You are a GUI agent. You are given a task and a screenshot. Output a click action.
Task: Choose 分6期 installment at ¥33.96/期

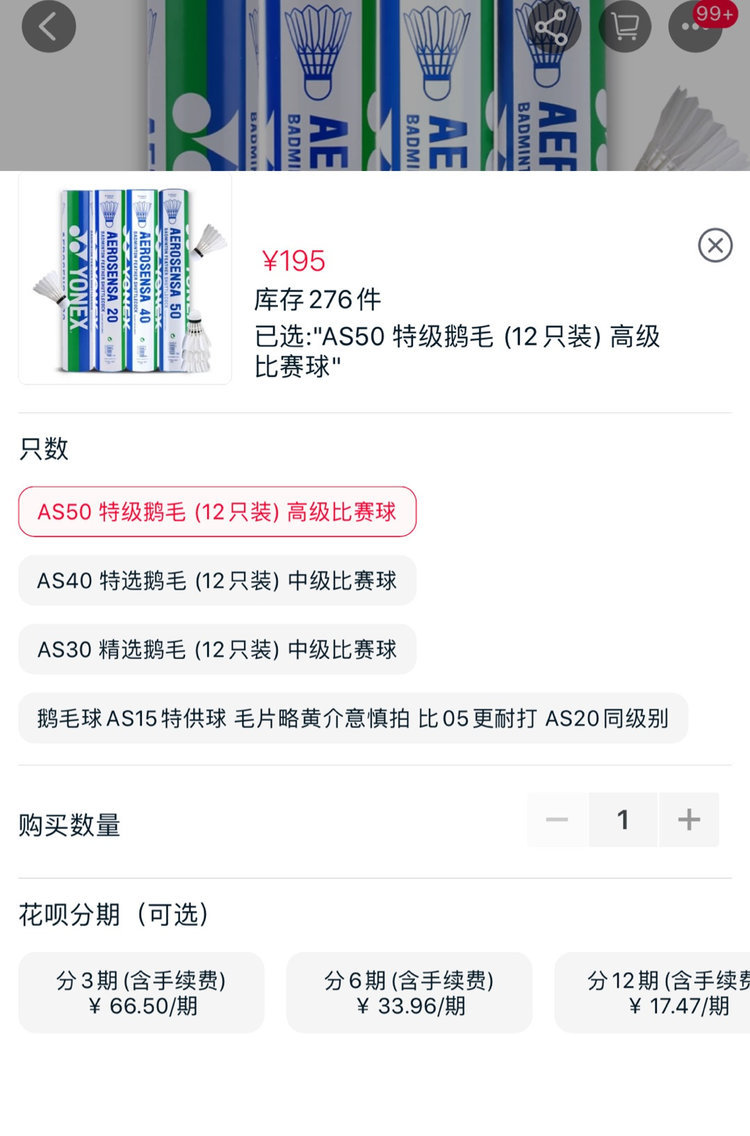pyautogui.click(x=409, y=992)
